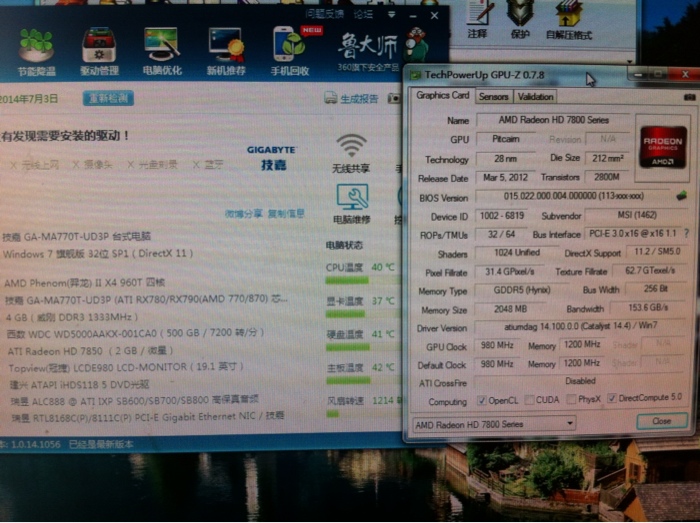The height and width of the screenshot is (523, 700).
Task: Click the RTL8168C Gigabit Ethernet NIC row
Action: [148, 416]
